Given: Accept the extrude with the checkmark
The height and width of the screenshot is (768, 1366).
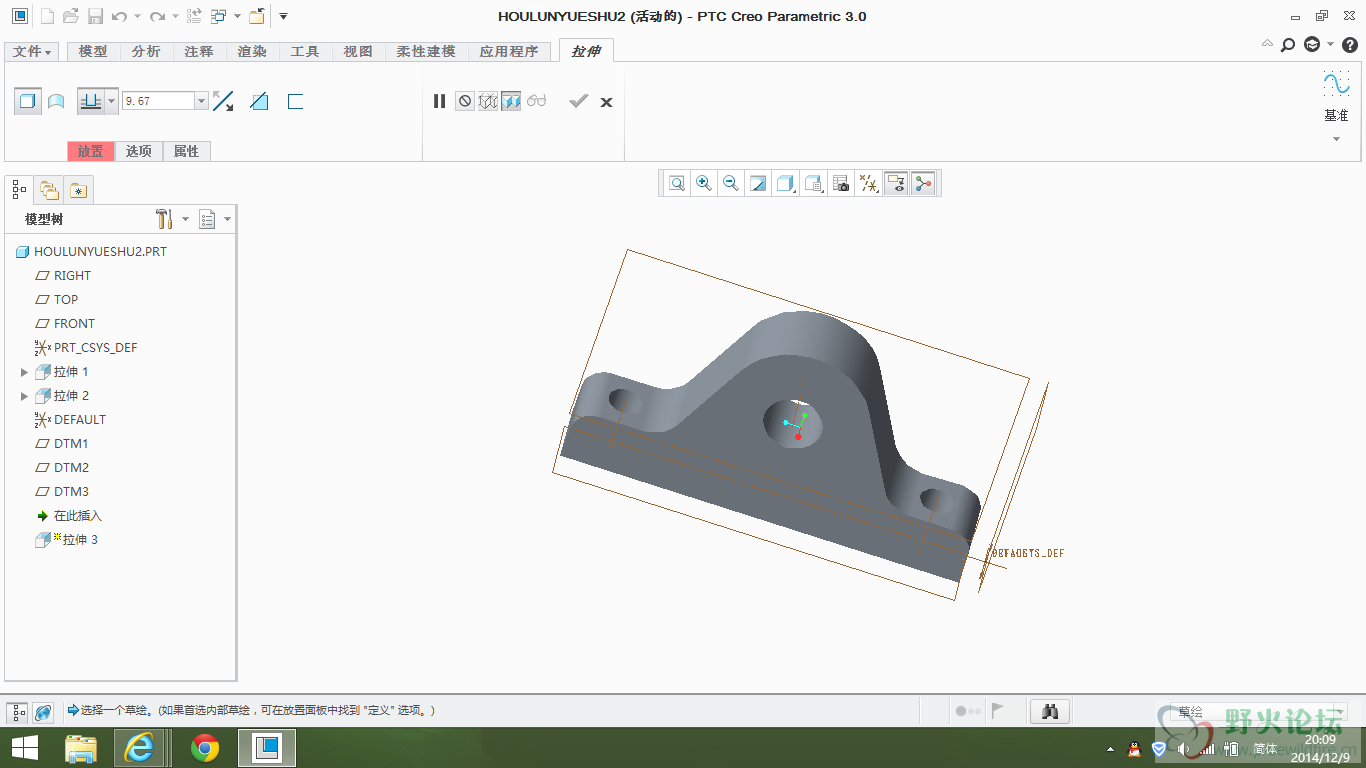Looking at the screenshot, I should (578, 101).
